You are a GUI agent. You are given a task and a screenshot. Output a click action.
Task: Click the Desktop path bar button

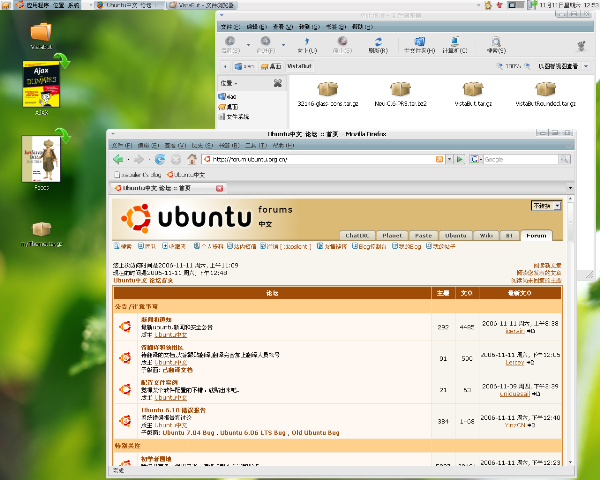point(271,66)
